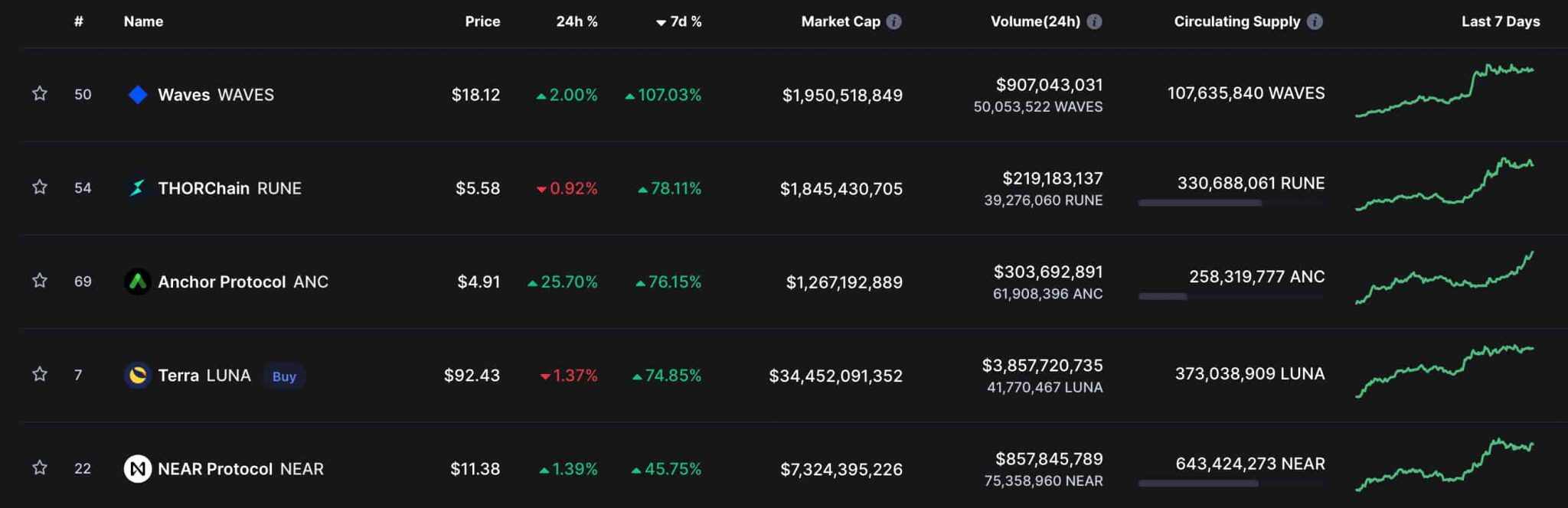Sort by Name column header

[143, 21]
